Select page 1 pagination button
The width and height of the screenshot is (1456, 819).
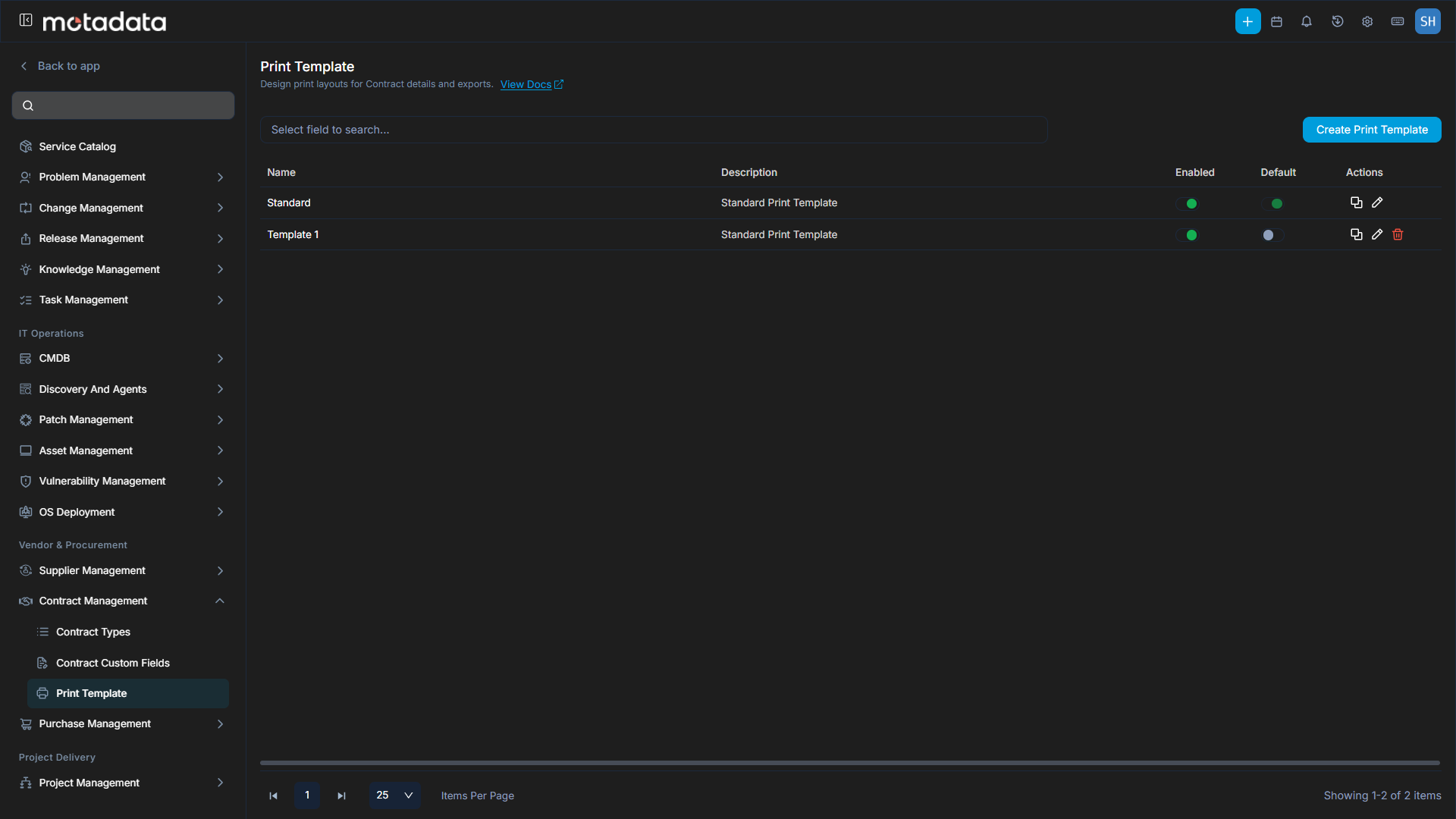tap(307, 795)
